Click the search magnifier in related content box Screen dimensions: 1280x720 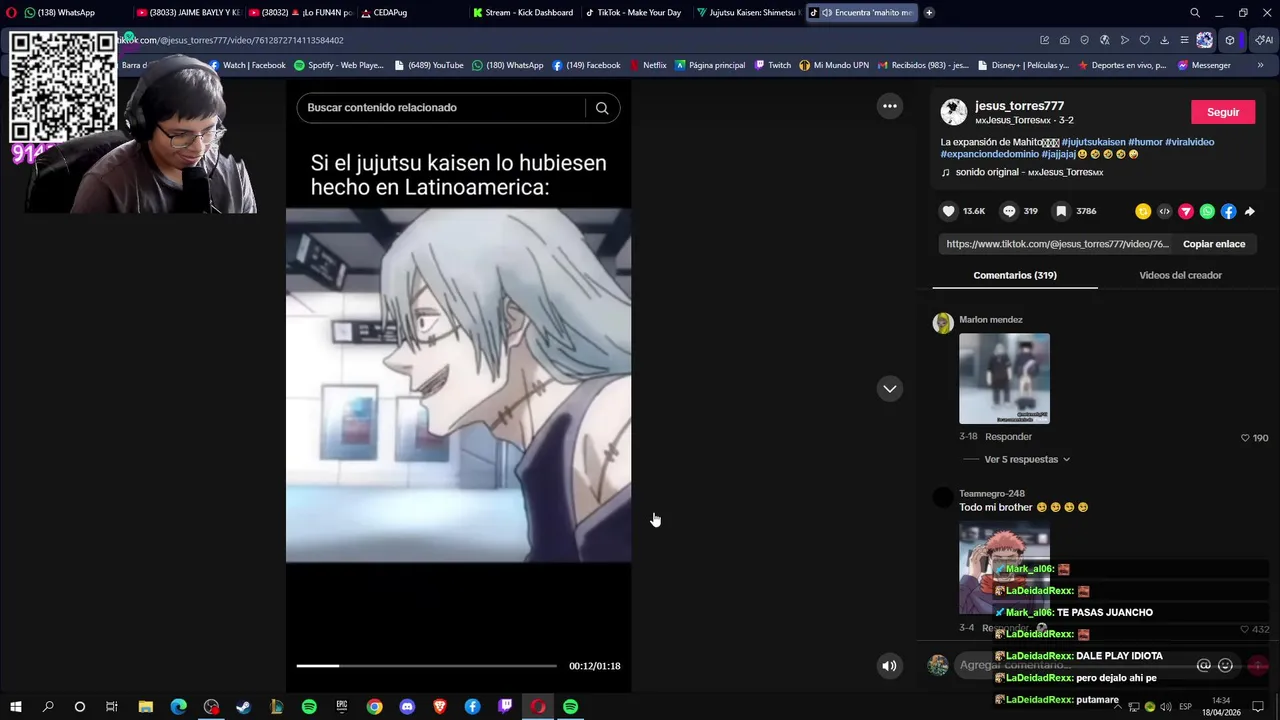[x=602, y=108]
